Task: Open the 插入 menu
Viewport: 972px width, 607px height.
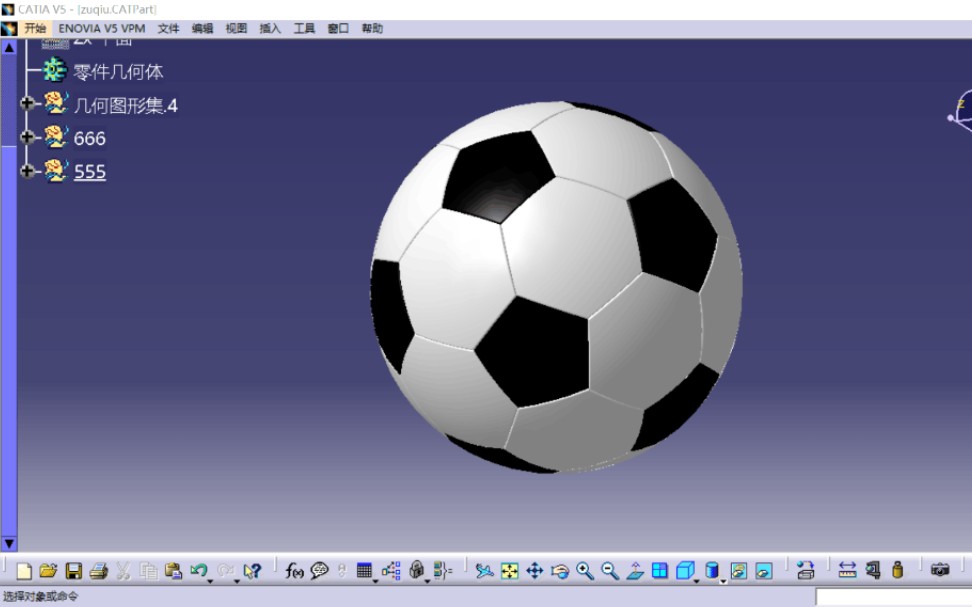Action: click(x=270, y=29)
